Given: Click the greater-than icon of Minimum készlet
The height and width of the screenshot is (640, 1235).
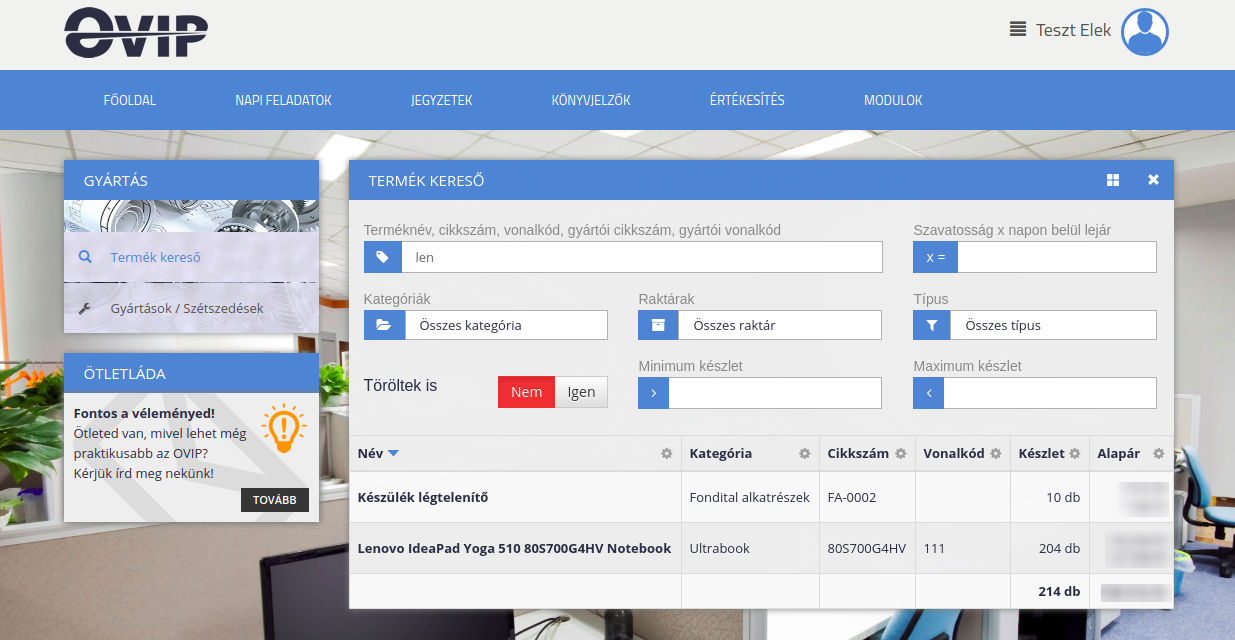Looking at the screenshot, I should [x=653, y=393].
